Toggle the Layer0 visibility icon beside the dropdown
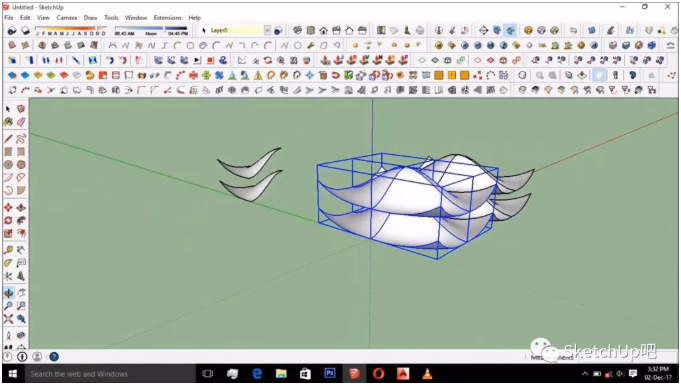The width and height of the screenshot is (681, 384). pos(278,30)
